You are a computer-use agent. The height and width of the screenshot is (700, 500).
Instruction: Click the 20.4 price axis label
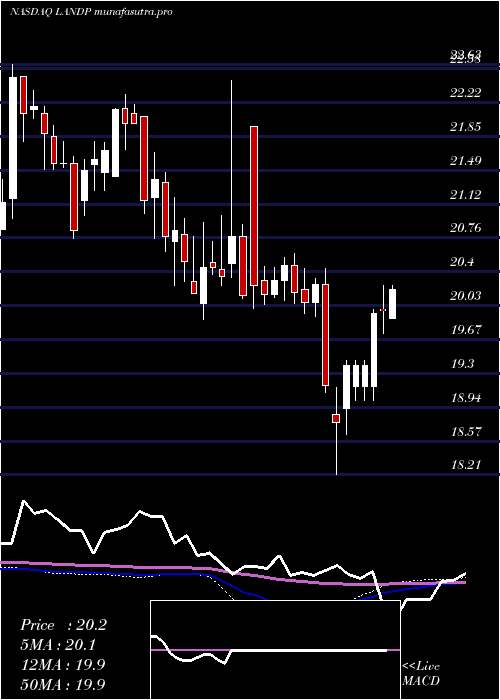pyautogui.click(x=462, y=262)
